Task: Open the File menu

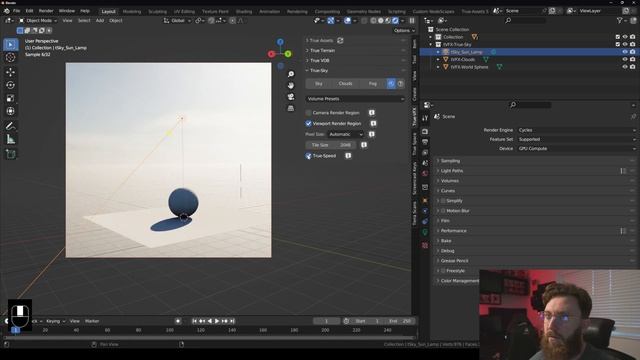Action: 16,11
